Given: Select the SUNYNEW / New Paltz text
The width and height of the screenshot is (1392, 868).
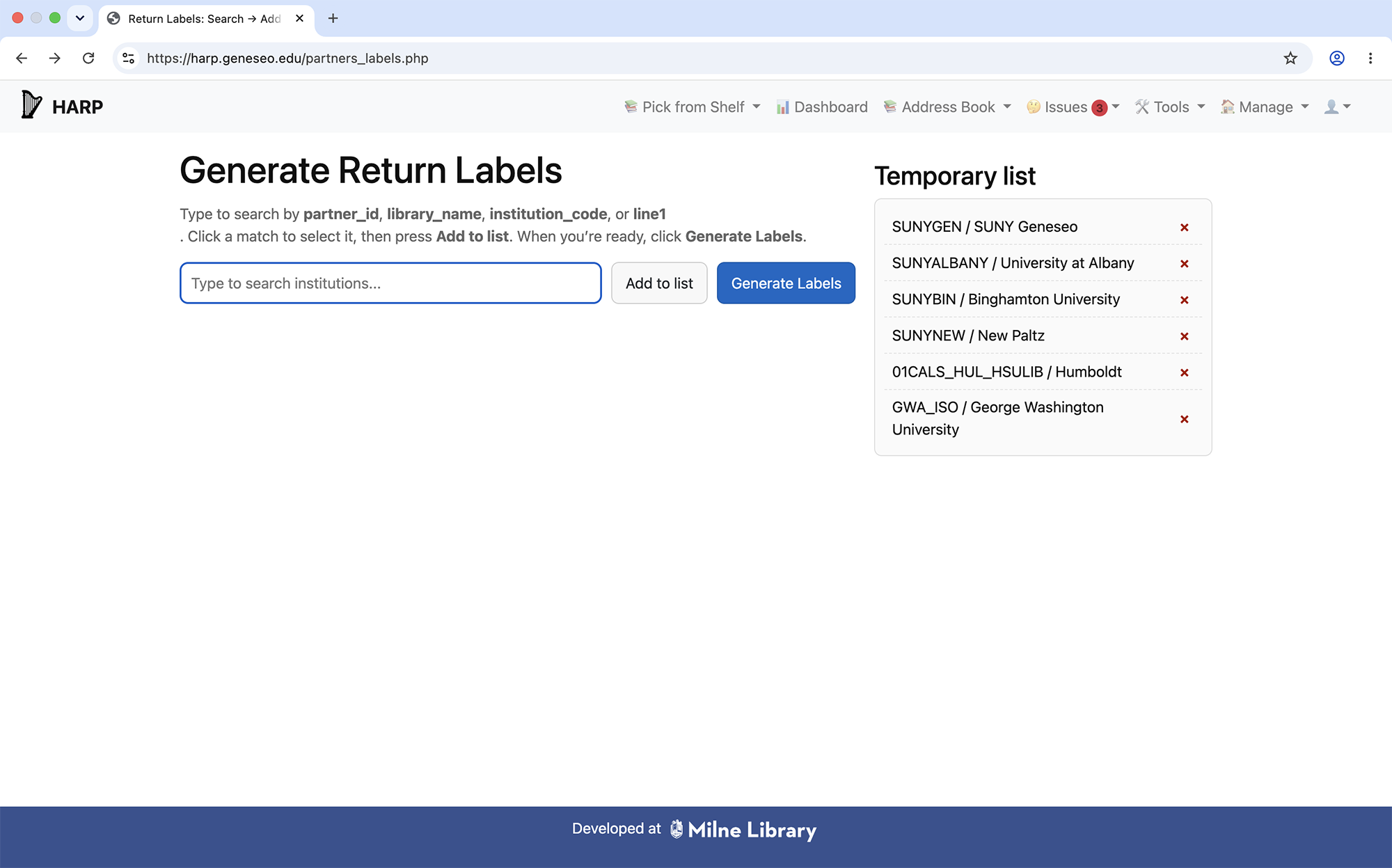Looking at the screenshot, I should [x=968, y=336].
